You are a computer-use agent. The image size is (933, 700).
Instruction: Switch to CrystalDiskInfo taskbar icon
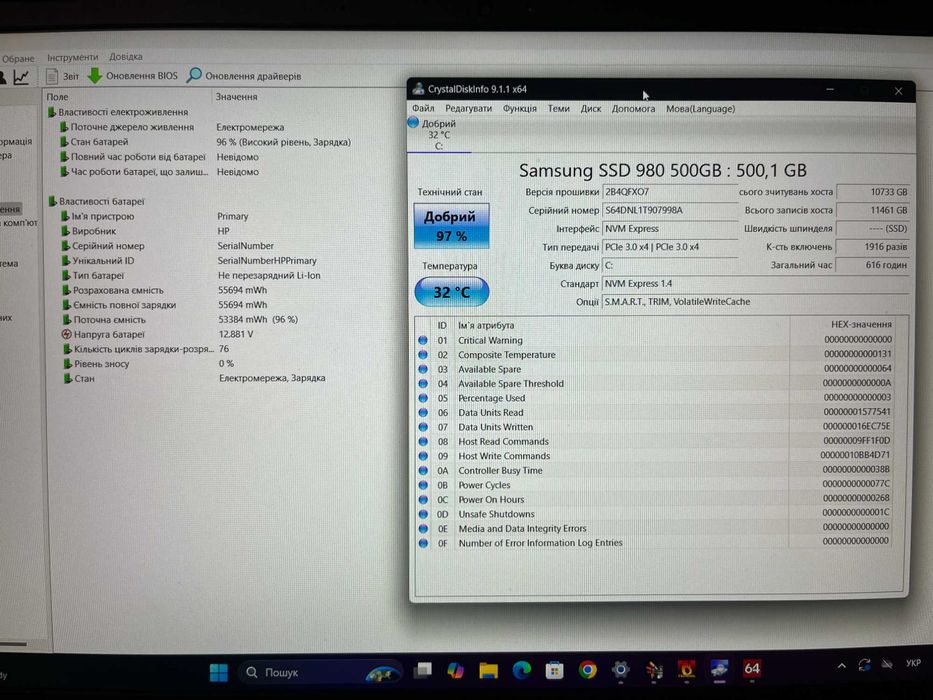[x=719, y=668]
